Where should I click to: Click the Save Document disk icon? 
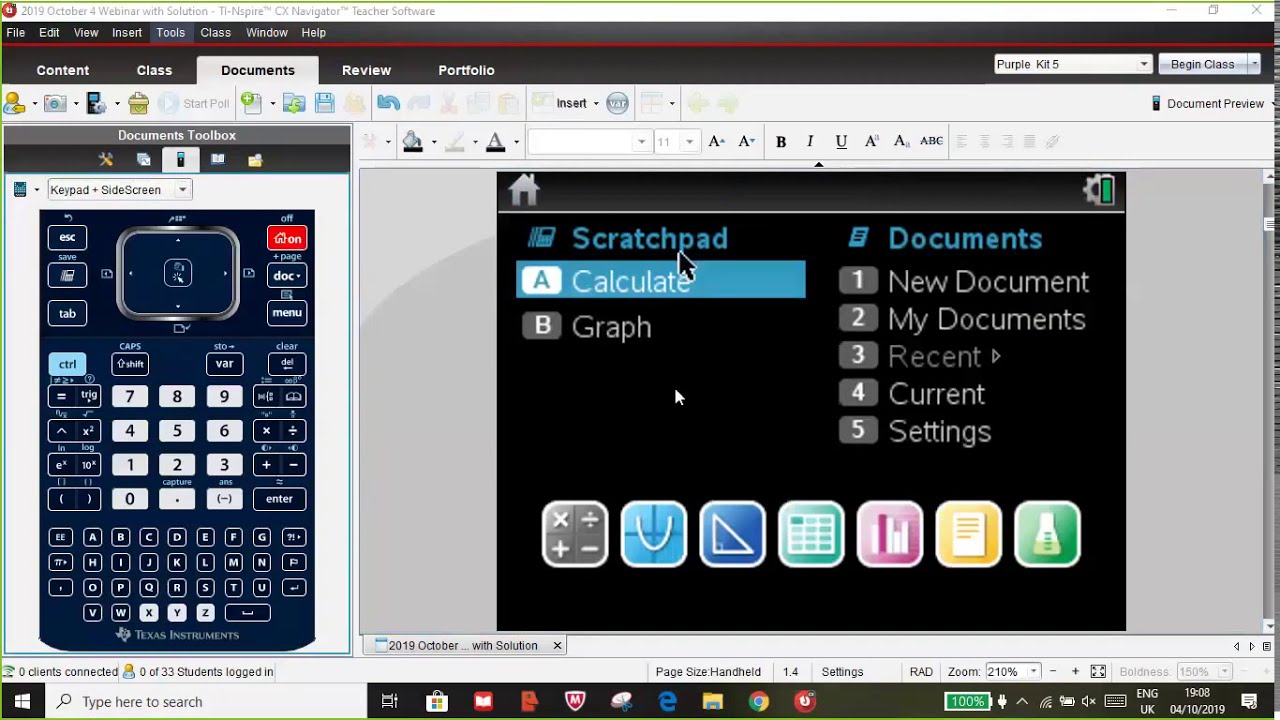coord(324,103)
